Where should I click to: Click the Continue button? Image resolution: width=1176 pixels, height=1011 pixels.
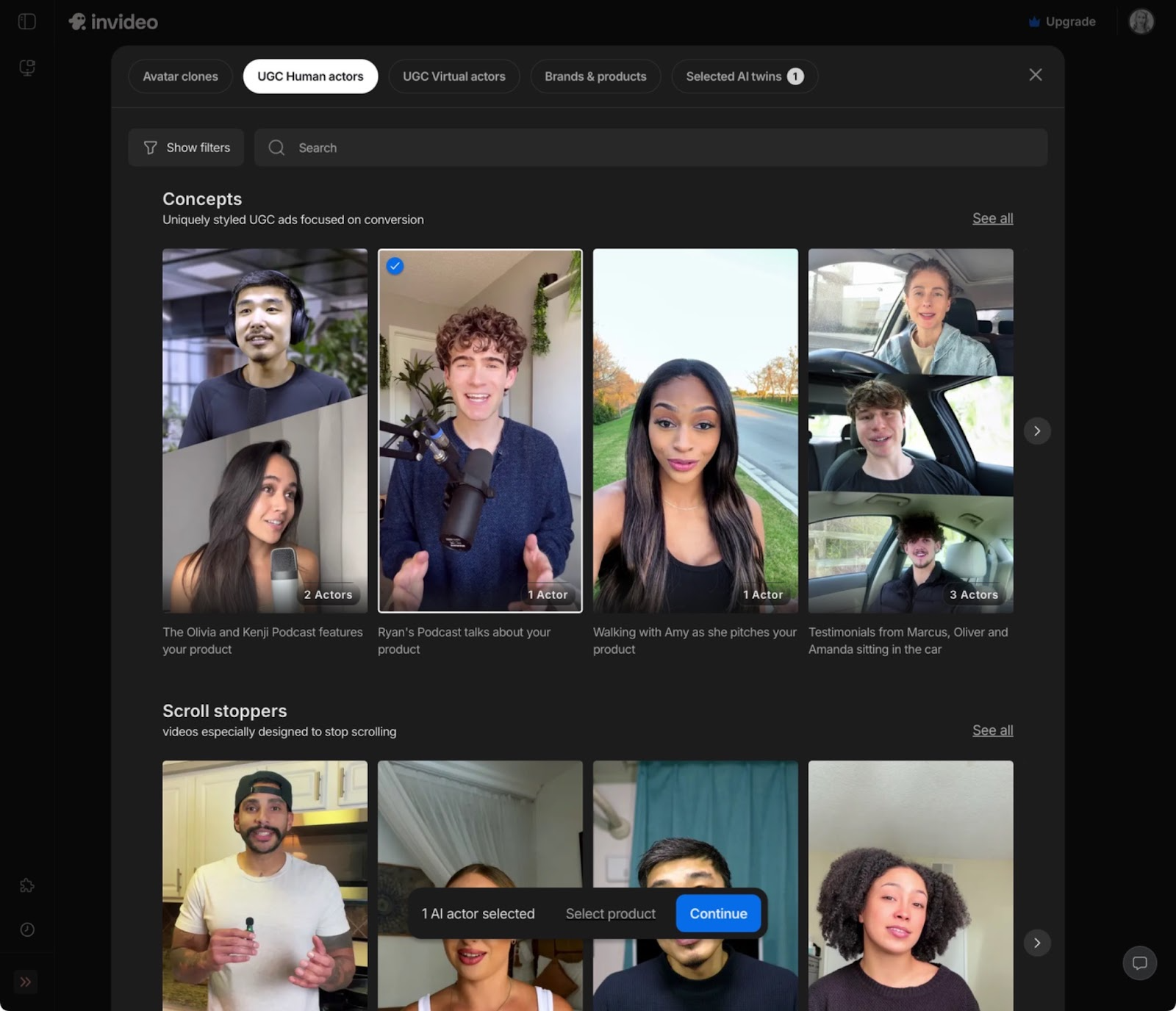(718, 913)
